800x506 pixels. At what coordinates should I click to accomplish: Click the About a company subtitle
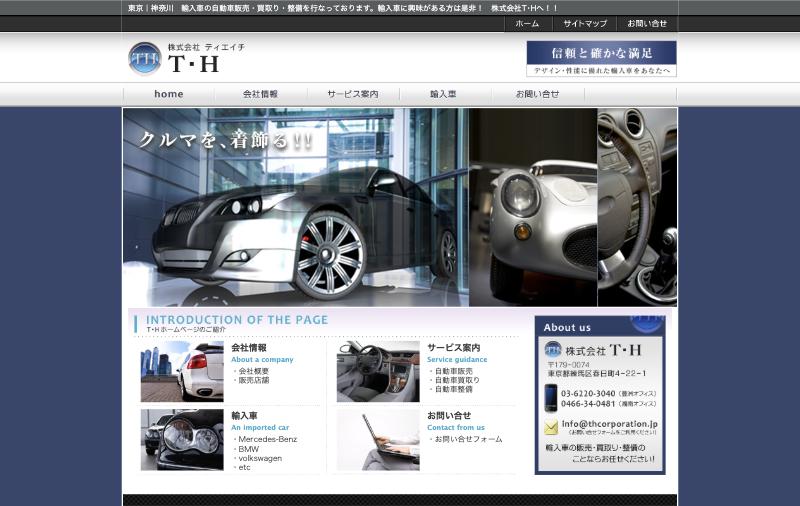pos(262,360)
